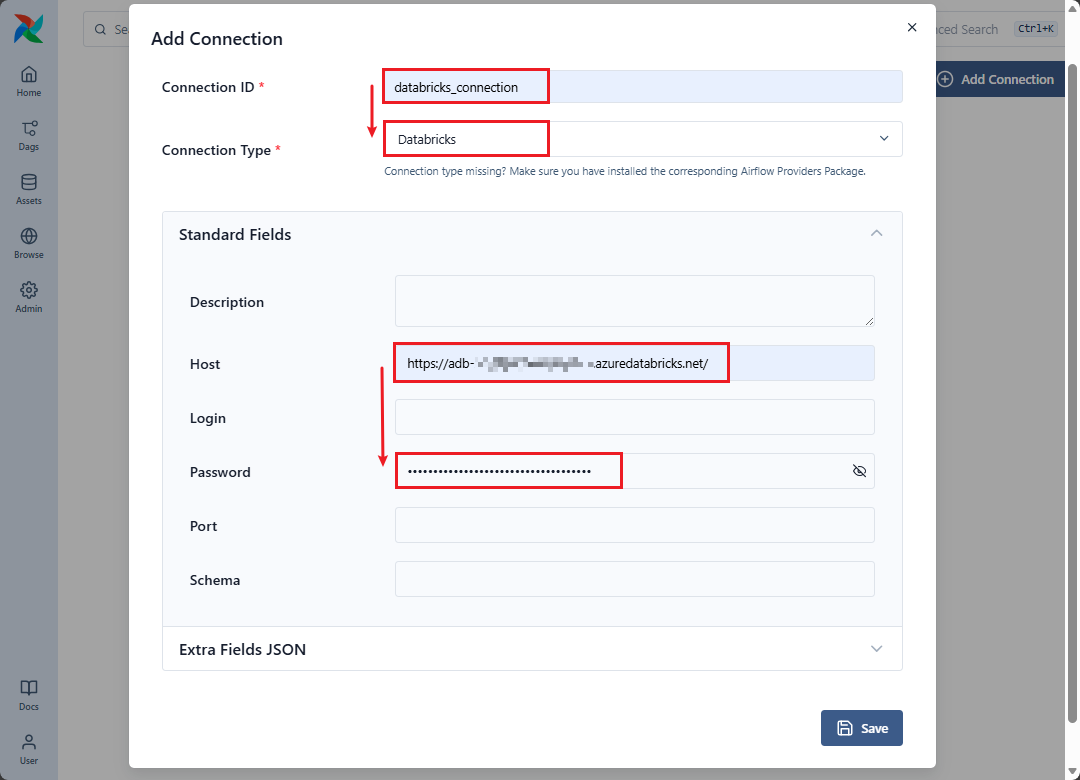Image resolution: width=1080 pixels, height=780 pixels.
Task: Open the Assets sidebar icon
Action: pyautogui.click(x=29, y=188)
